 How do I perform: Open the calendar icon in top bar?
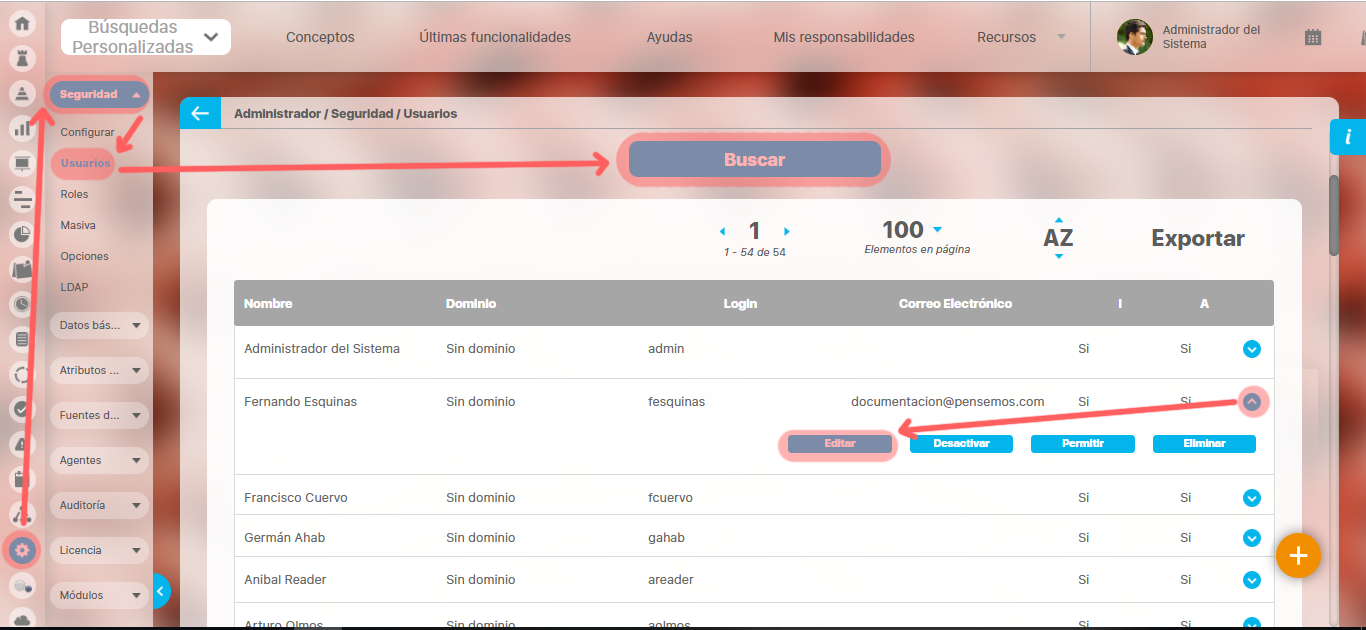click(1313, 37)
